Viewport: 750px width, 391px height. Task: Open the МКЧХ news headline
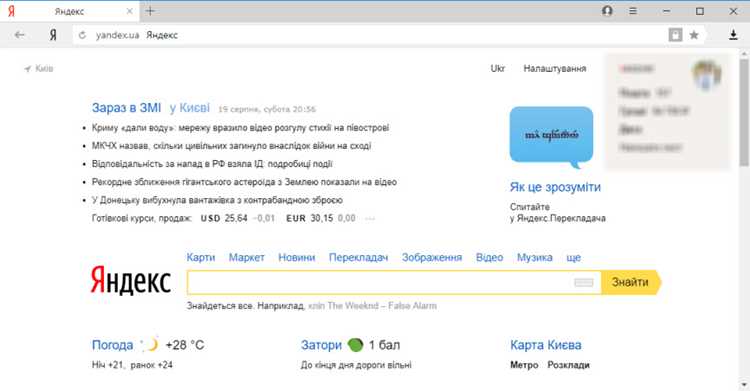(232, 145)
